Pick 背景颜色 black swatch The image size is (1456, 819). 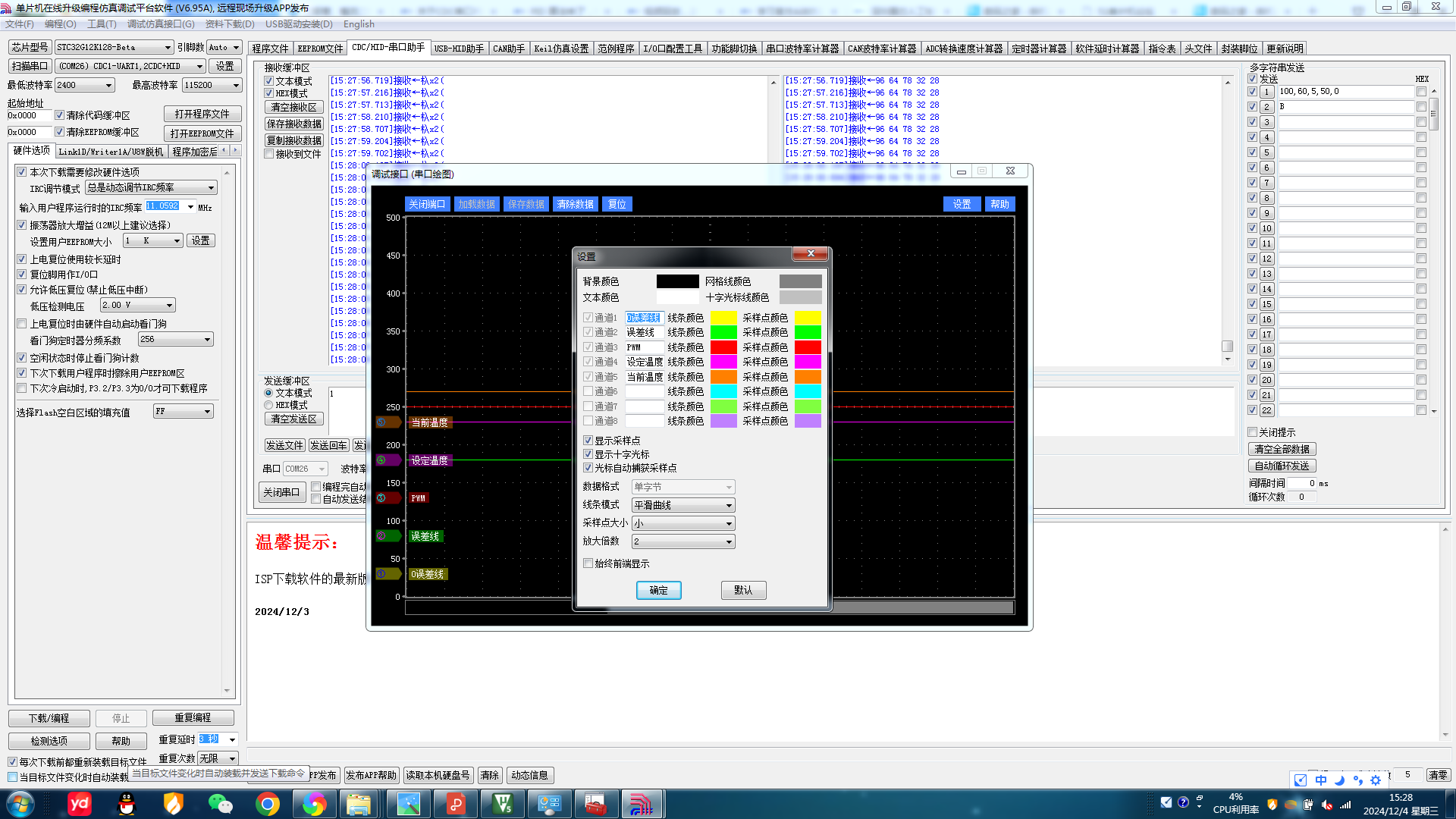(678, 281)
